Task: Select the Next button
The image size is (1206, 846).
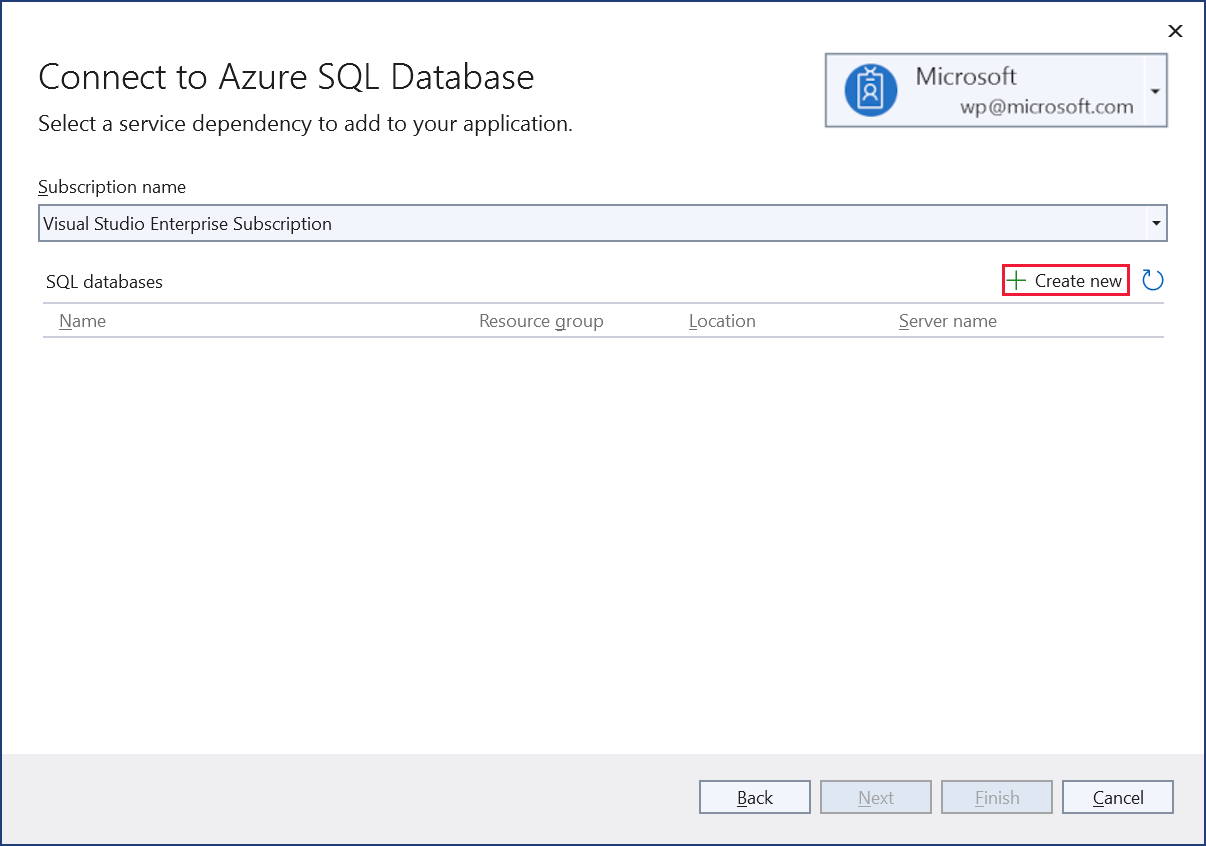Action: [x=875, y=797]
